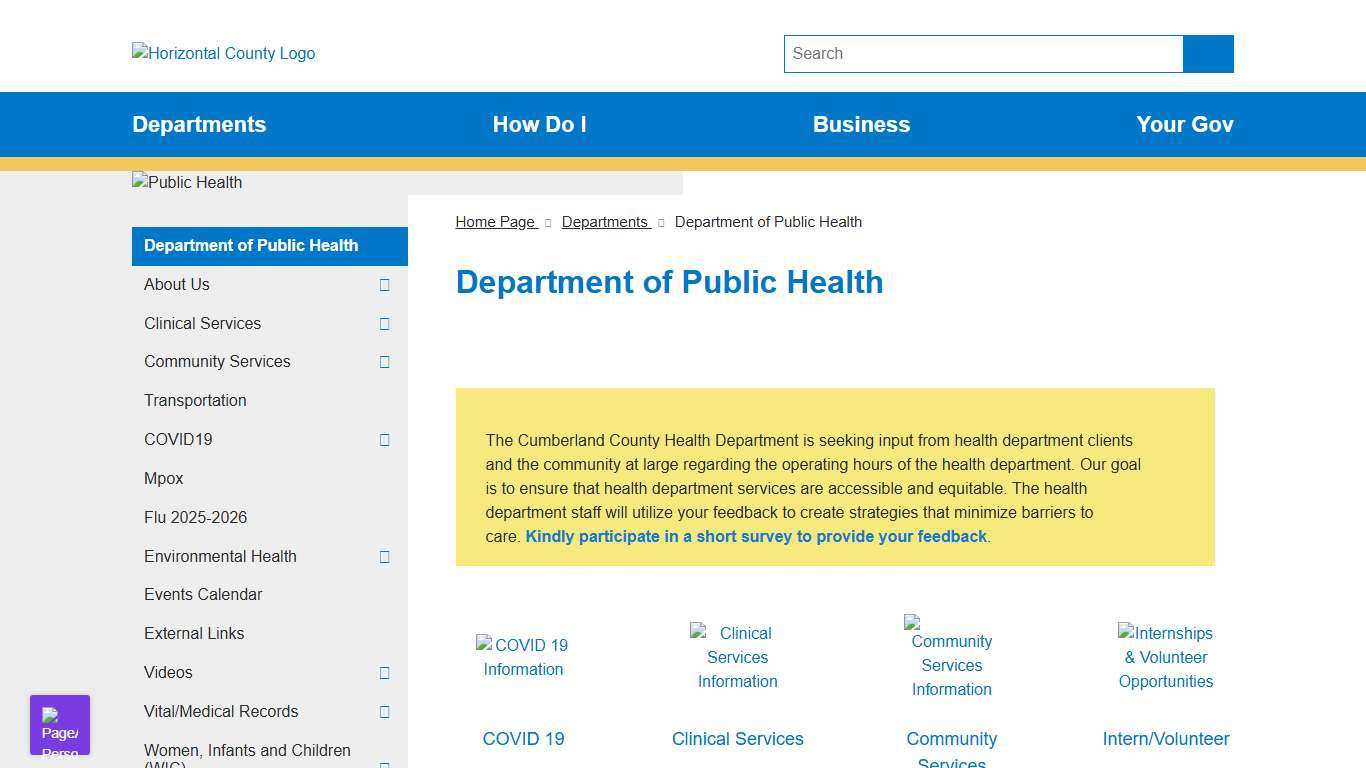
Task: Click the Public Health logo image
Action: pyautogui.click(x=186, y=182)
